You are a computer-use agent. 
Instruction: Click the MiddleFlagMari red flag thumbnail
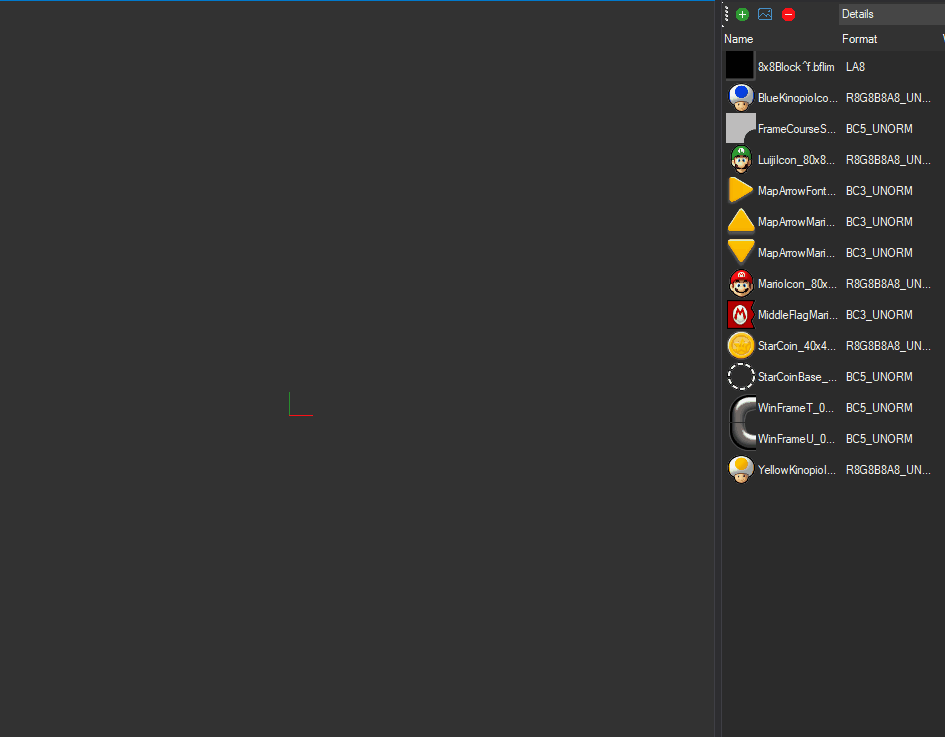[x=740, y=314]
